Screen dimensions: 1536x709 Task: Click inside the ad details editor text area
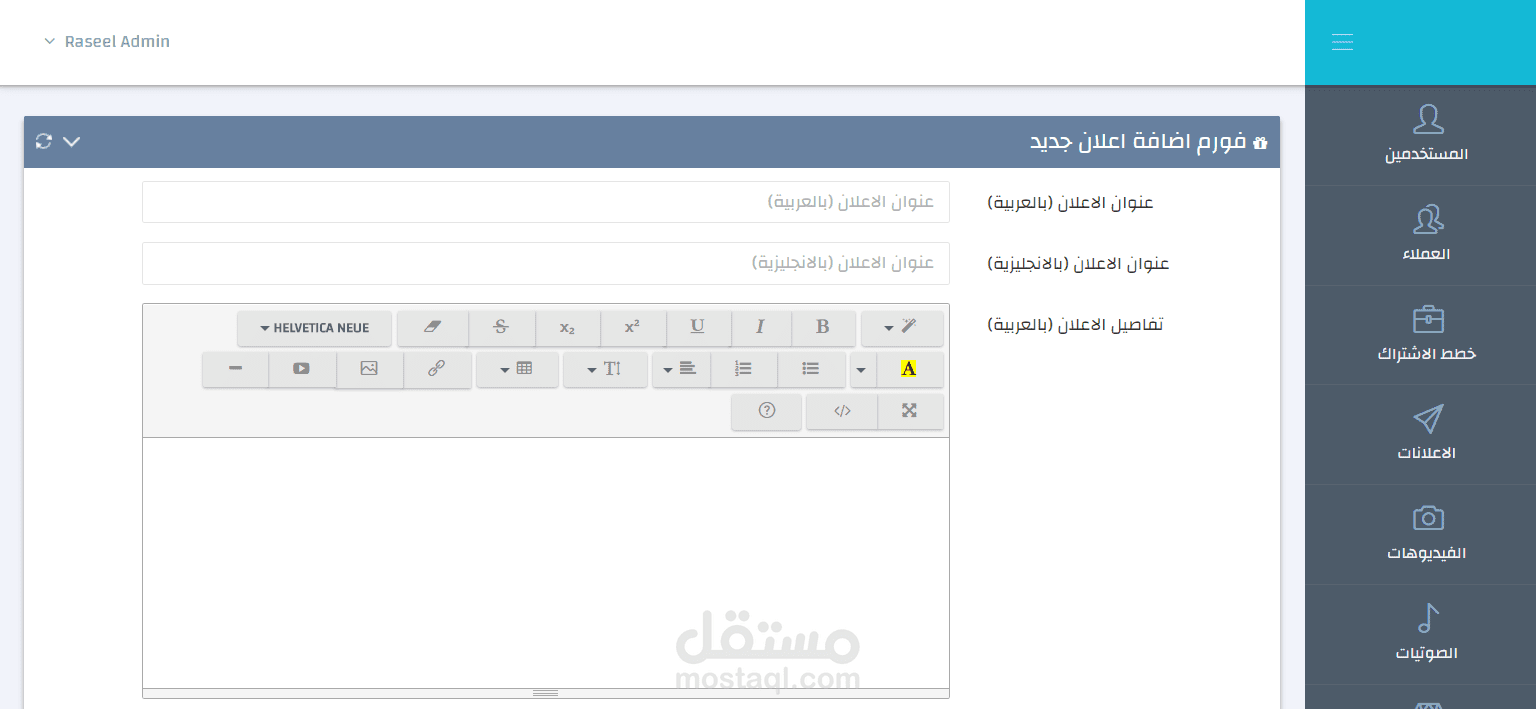546,562
